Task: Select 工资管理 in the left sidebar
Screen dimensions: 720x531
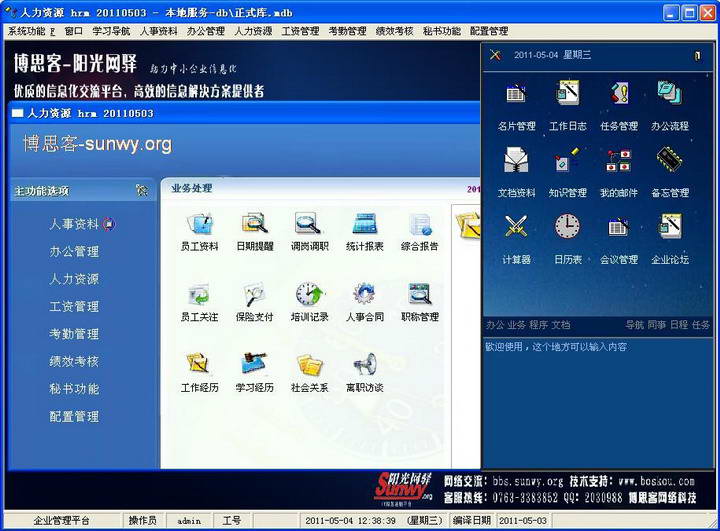Action: 74,307
